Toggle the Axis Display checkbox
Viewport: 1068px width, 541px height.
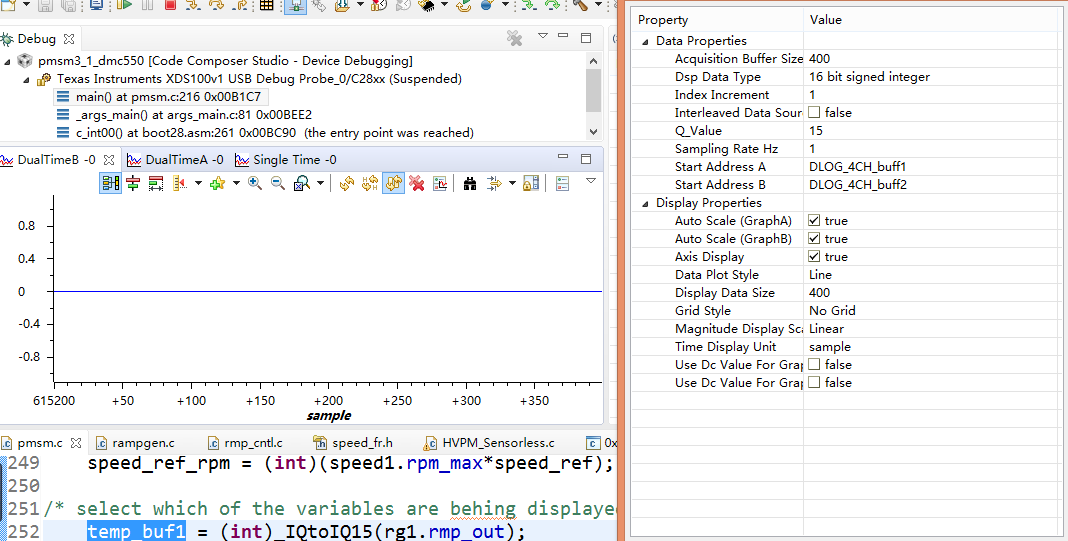tap(814, 257)
